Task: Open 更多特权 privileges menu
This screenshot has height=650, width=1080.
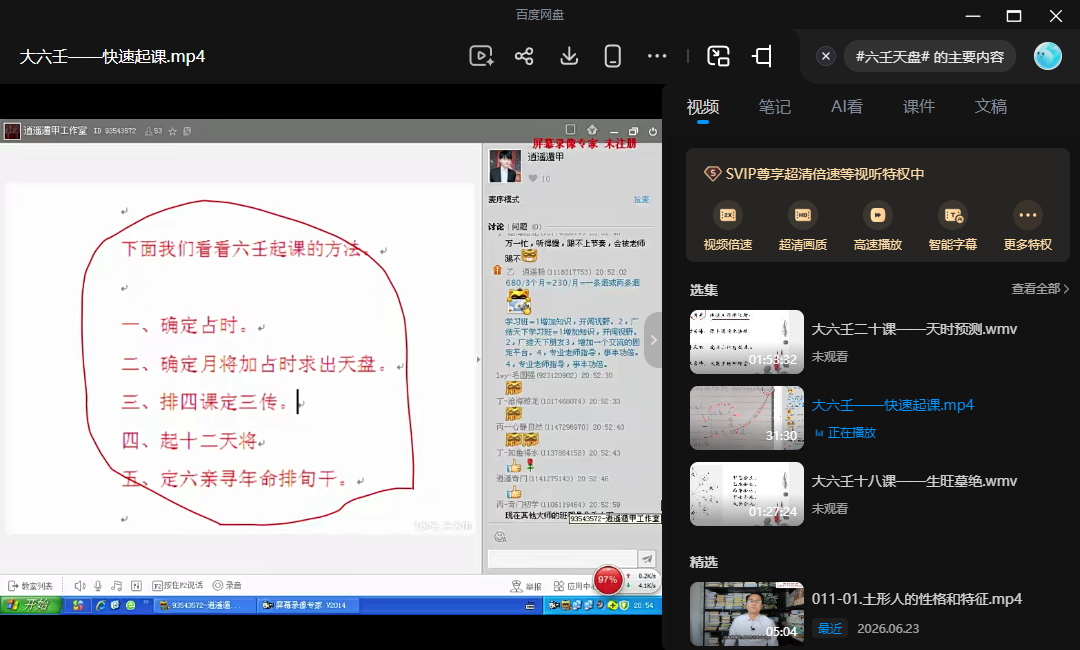Action: pyautogui.click(x=1028, y=227)
